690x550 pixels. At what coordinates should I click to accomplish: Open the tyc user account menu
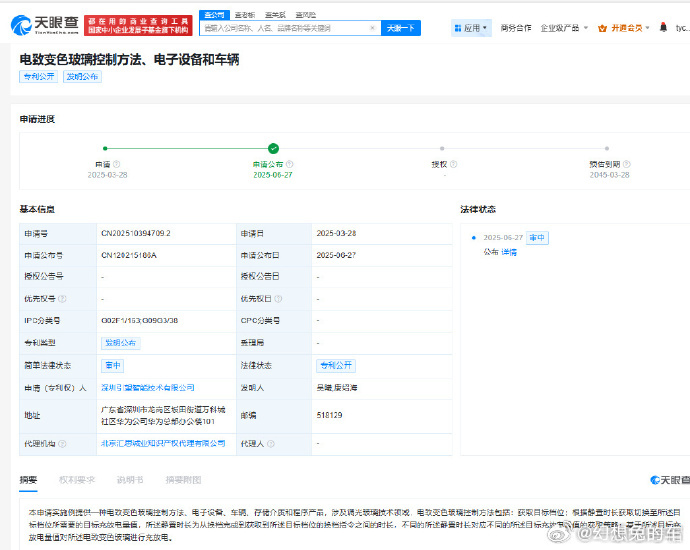click(x=682, y=28)
